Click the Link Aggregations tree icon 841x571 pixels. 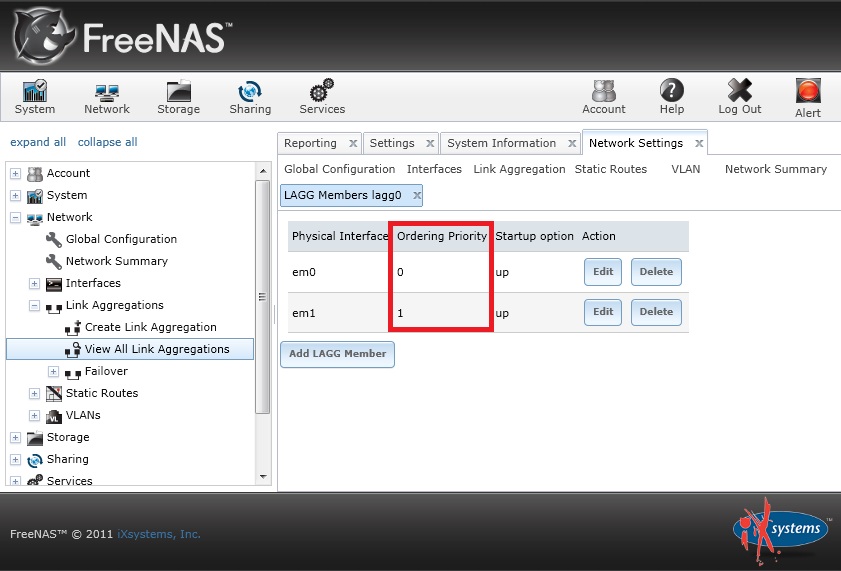coord(54,307)
